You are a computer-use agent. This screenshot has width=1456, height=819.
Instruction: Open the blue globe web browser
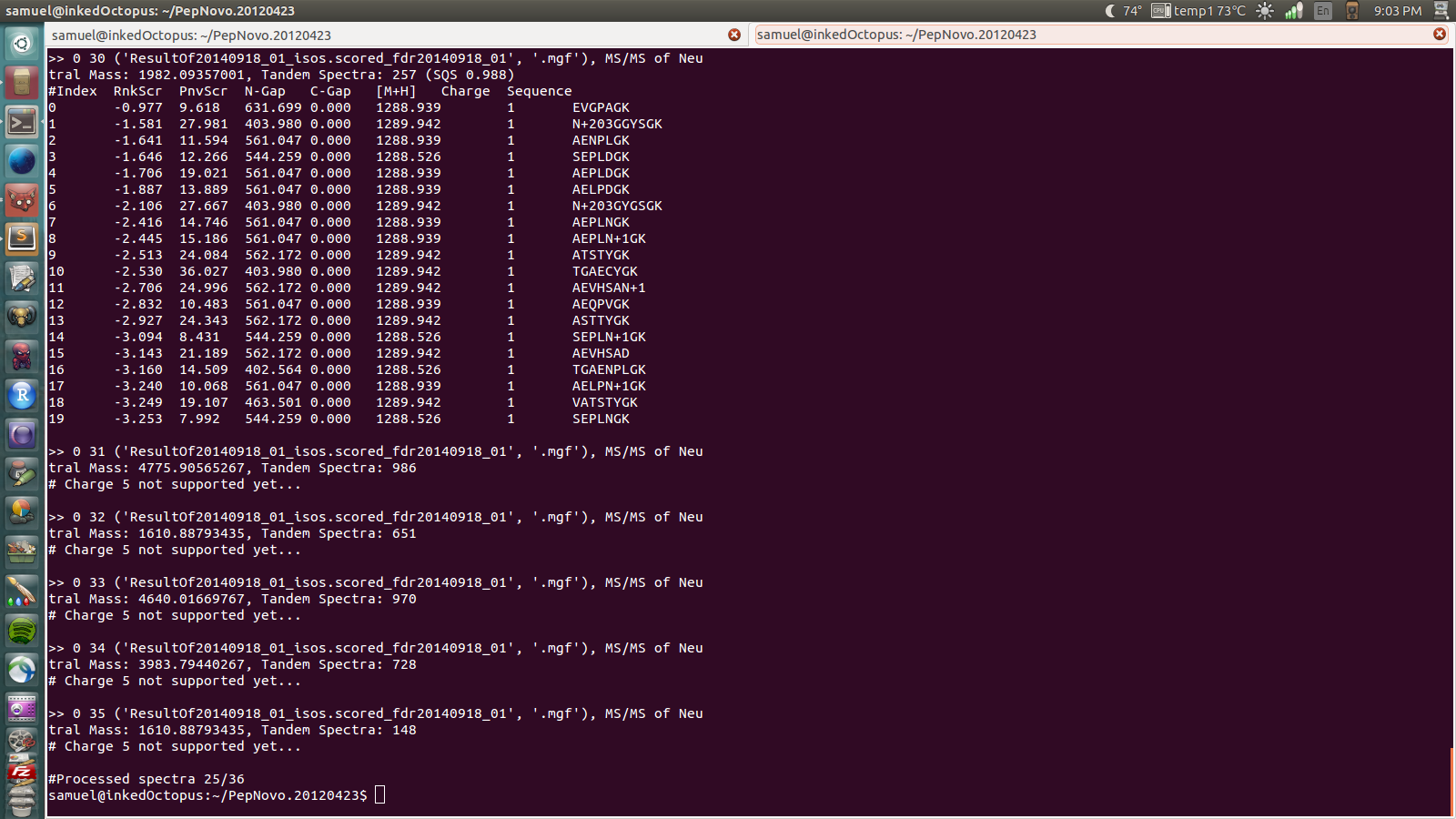click(22, 160)
